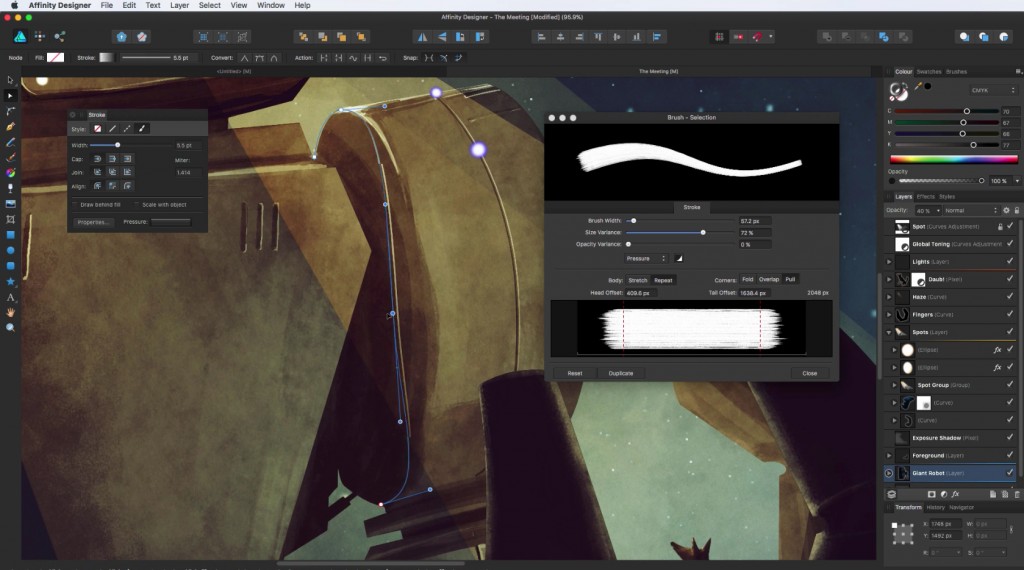Select the Zoom magnifier tool
The height and width of the screenshot is (570, 1024).
pyautogui.click(x=10, y=328)
